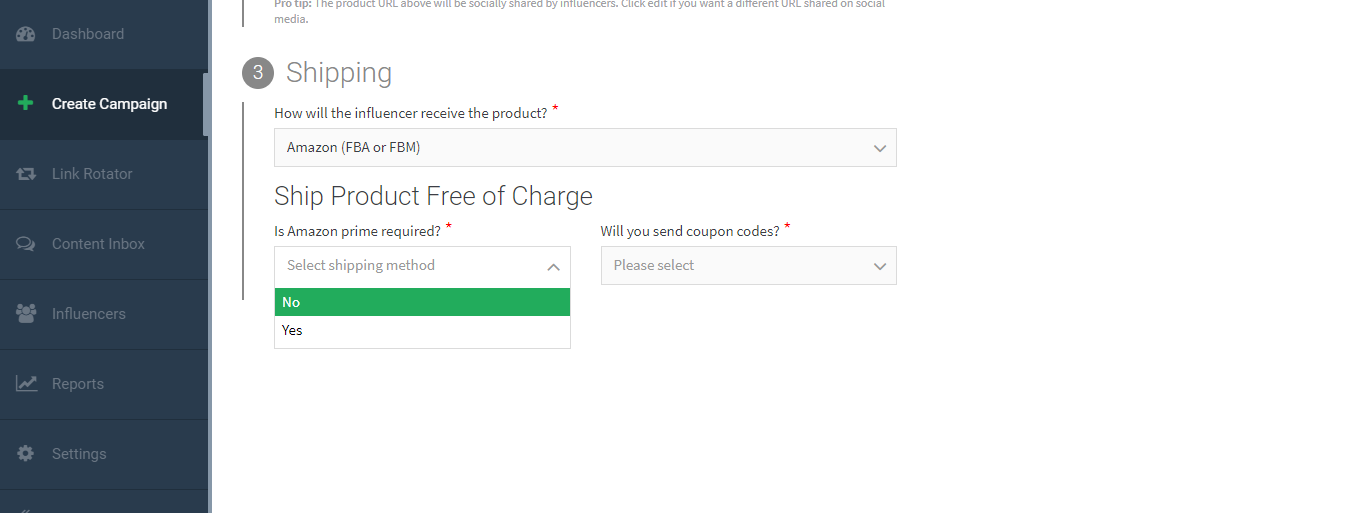The image size is (1345, 513).
Task: Click the Link Rotator arrows icon
Action: pyautogui.click(x=26, y=174)
